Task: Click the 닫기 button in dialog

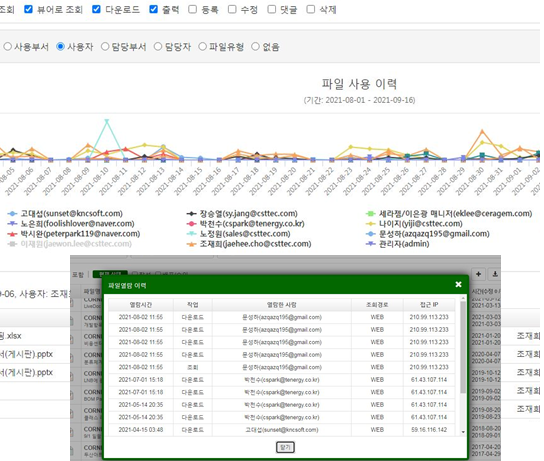Action: [x=285, y=447]
